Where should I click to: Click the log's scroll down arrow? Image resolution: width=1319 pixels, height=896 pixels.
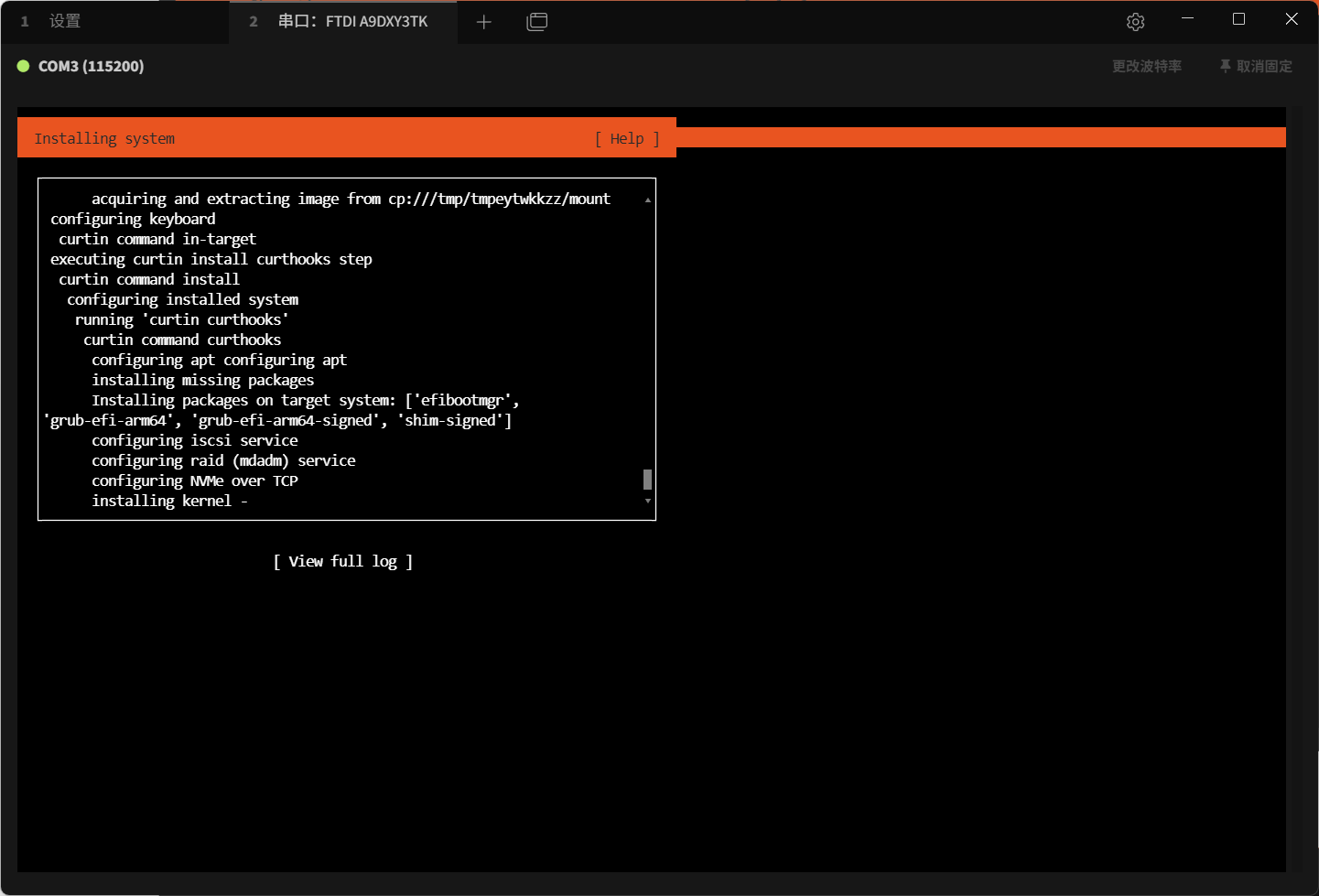pyautogui.click(x=647, y=501)
